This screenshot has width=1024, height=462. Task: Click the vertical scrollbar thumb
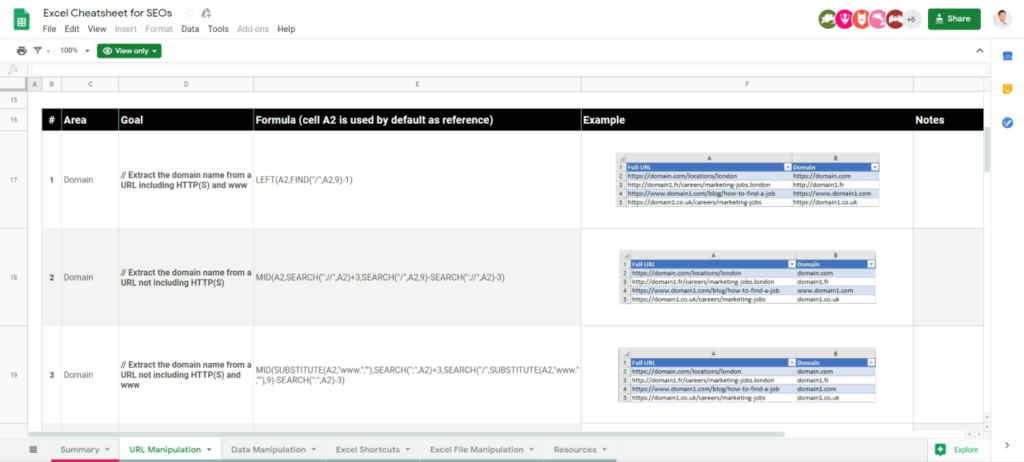[987, 149]
